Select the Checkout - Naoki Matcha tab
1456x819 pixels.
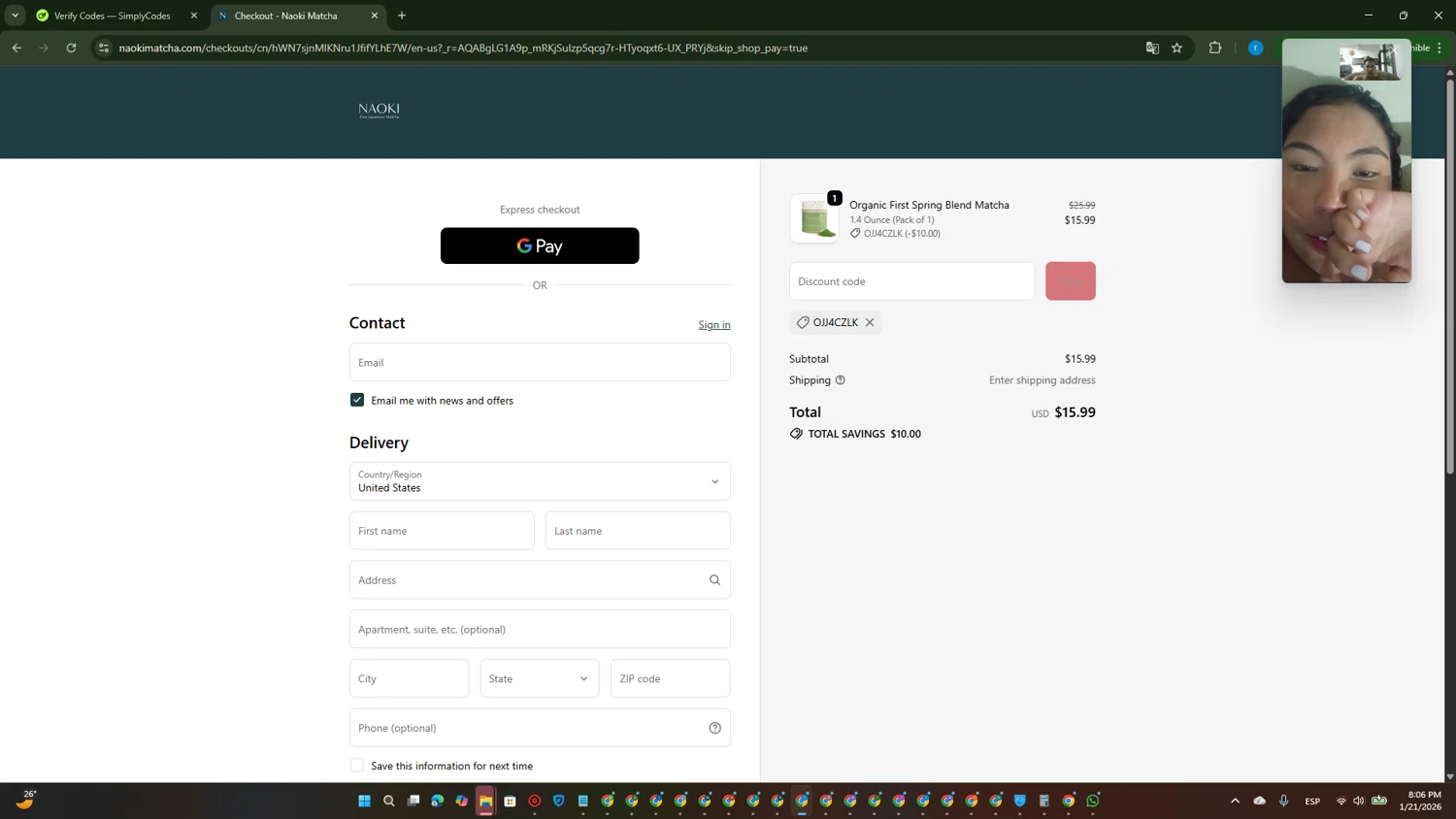[x=286, y=16]
